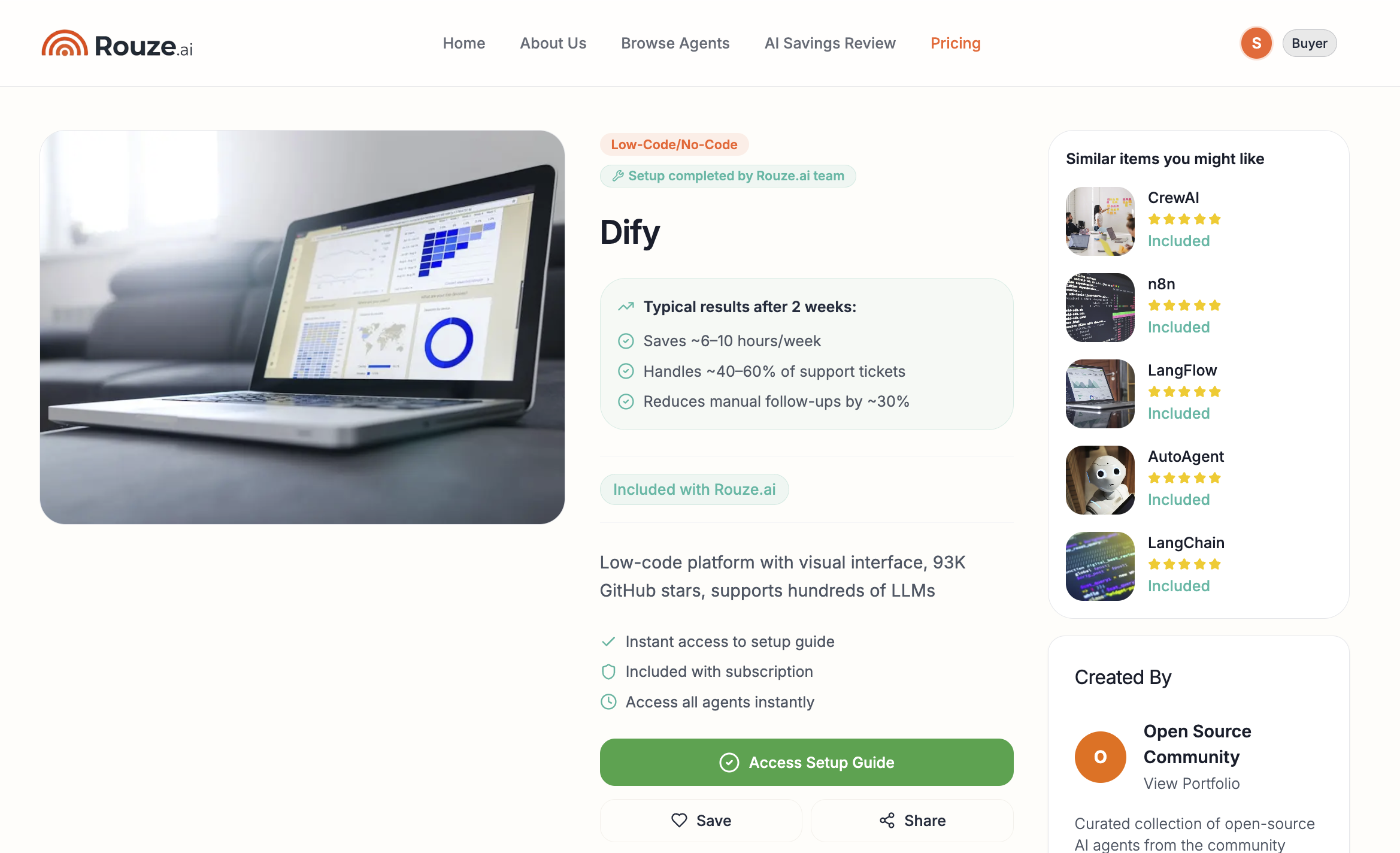Open the orange S user avatar

click(1256, 43)
